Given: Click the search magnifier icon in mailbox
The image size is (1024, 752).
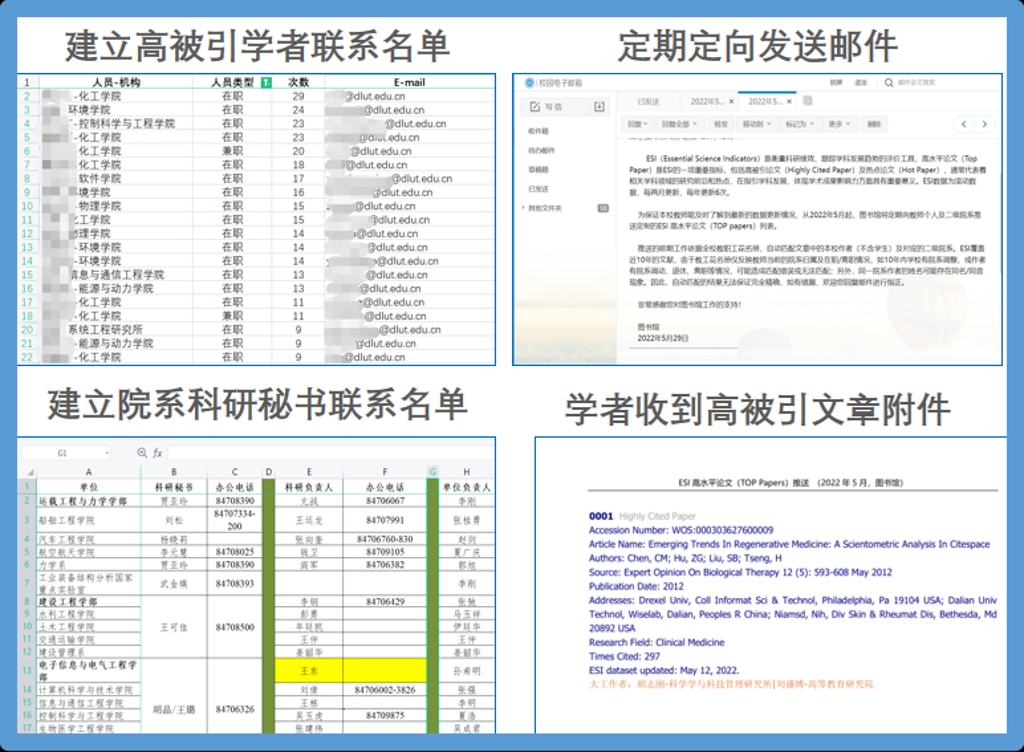Looking at the screenshot, I should pos(890,83).
